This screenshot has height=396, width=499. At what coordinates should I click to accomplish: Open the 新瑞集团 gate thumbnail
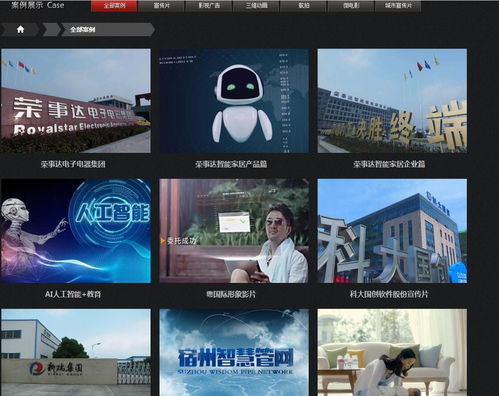tap(76, 352)
